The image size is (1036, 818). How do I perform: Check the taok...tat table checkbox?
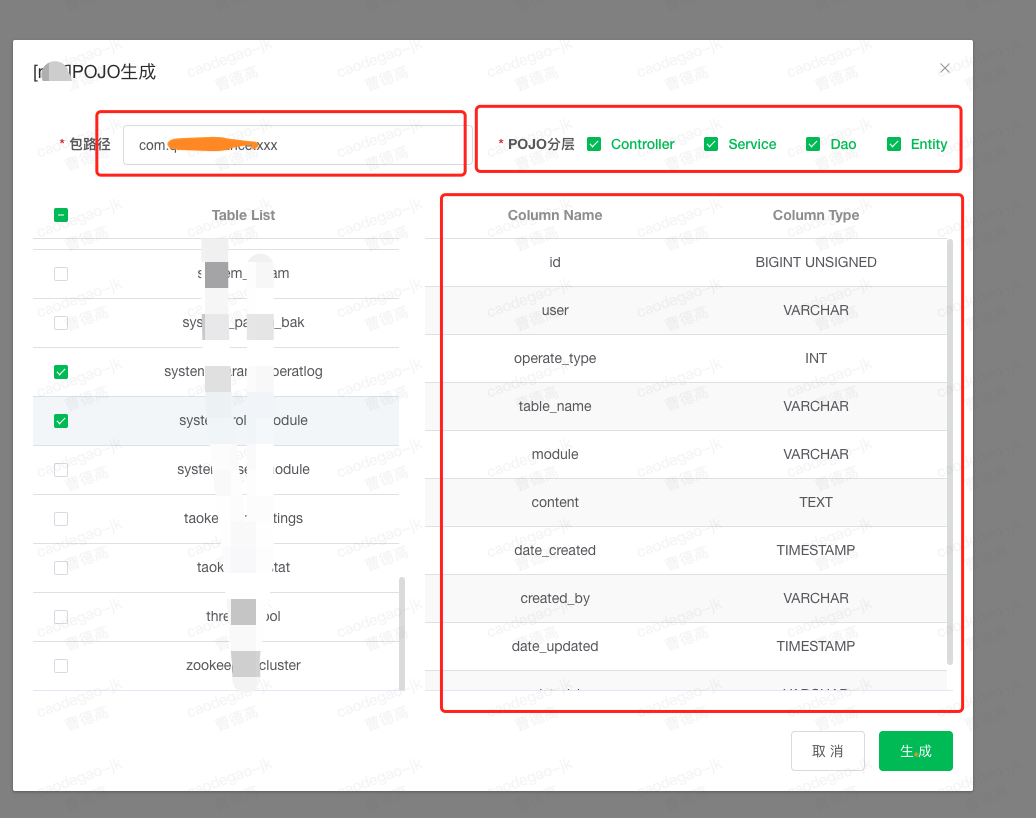click(61, 568)
